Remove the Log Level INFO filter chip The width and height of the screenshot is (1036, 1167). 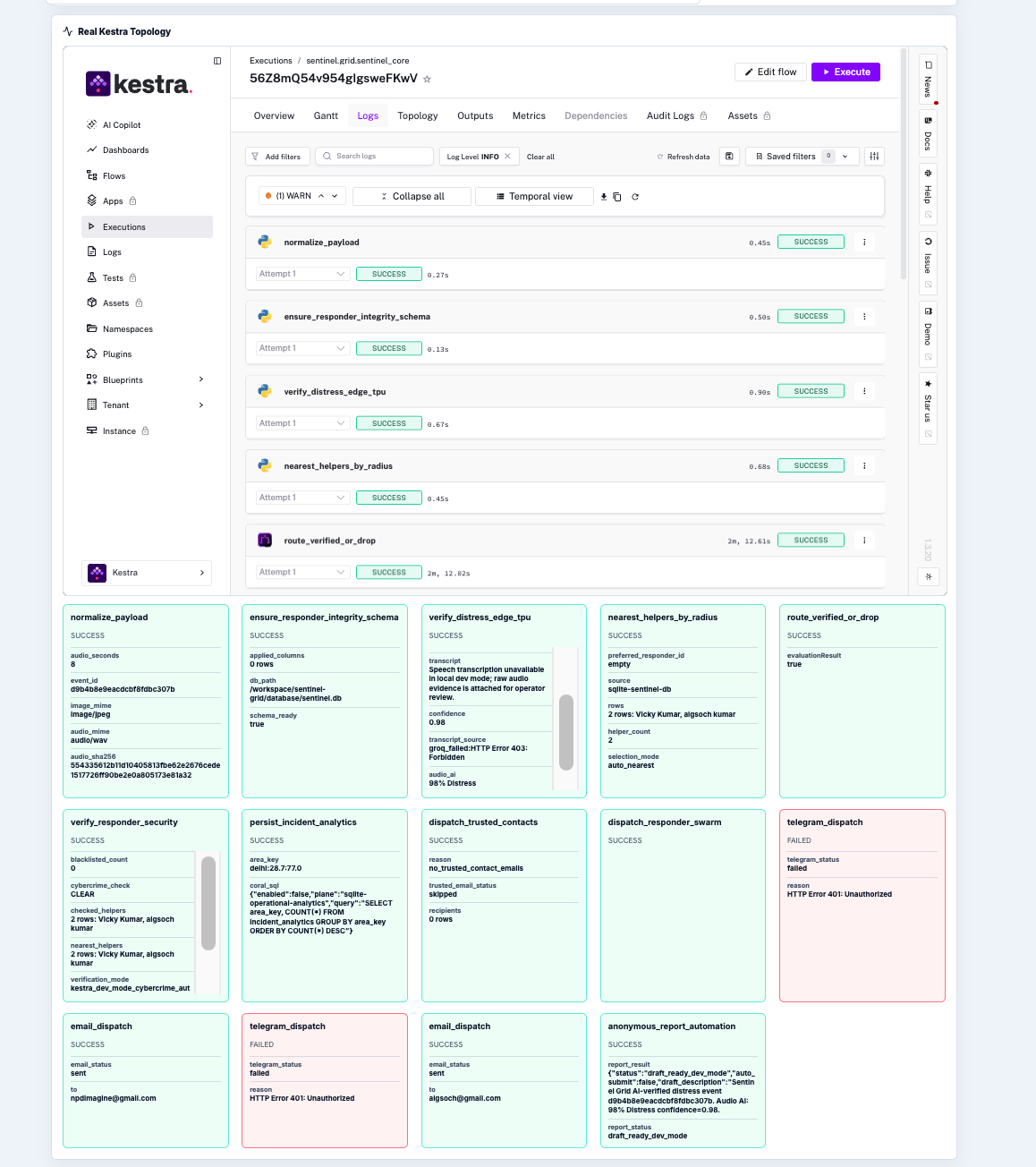pyautogui.click(x=507, y=157)
